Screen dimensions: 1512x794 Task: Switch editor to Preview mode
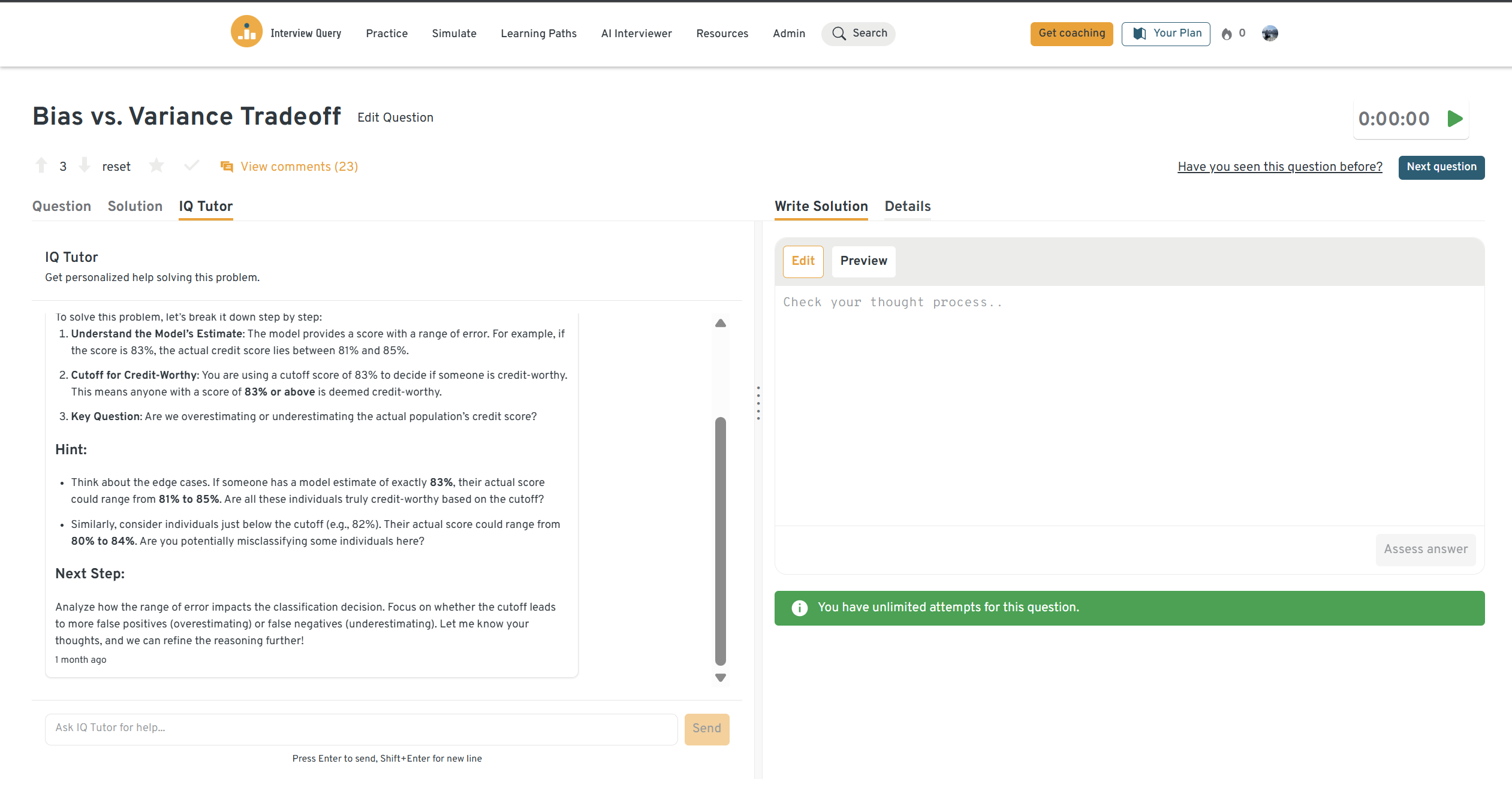tap(863, 261)
